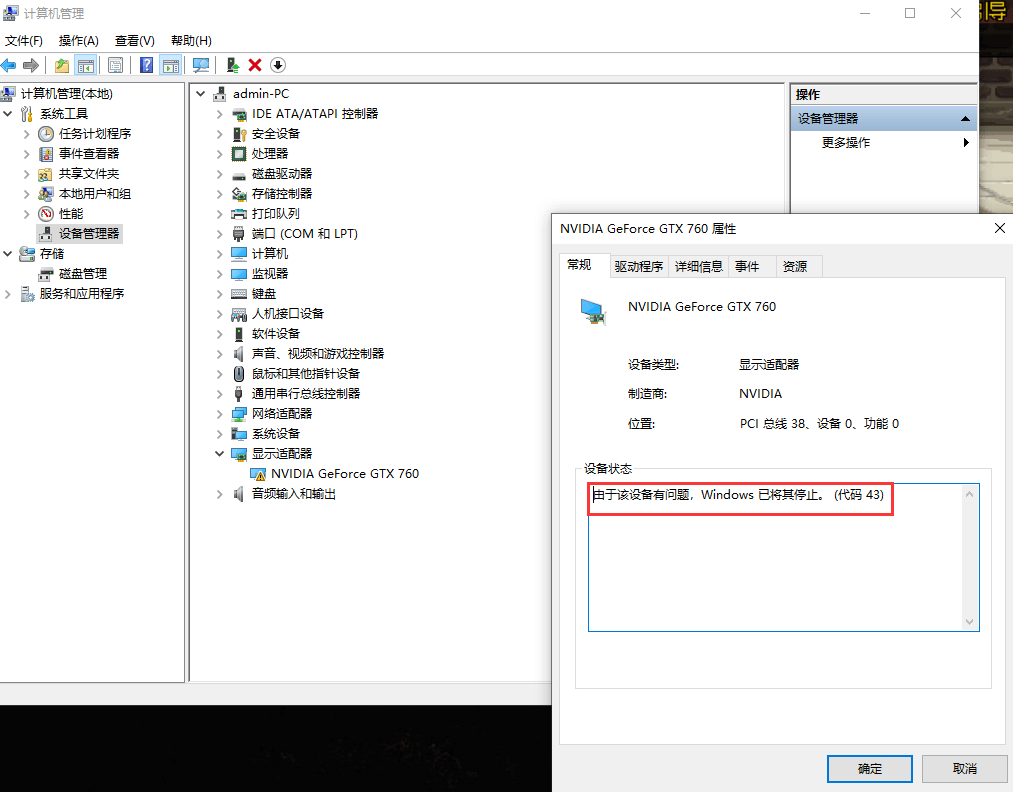This screenshot has width=1013, height=792.
Task: Scan for hardware changes using toolbar icon
Action: coord(201,65)
